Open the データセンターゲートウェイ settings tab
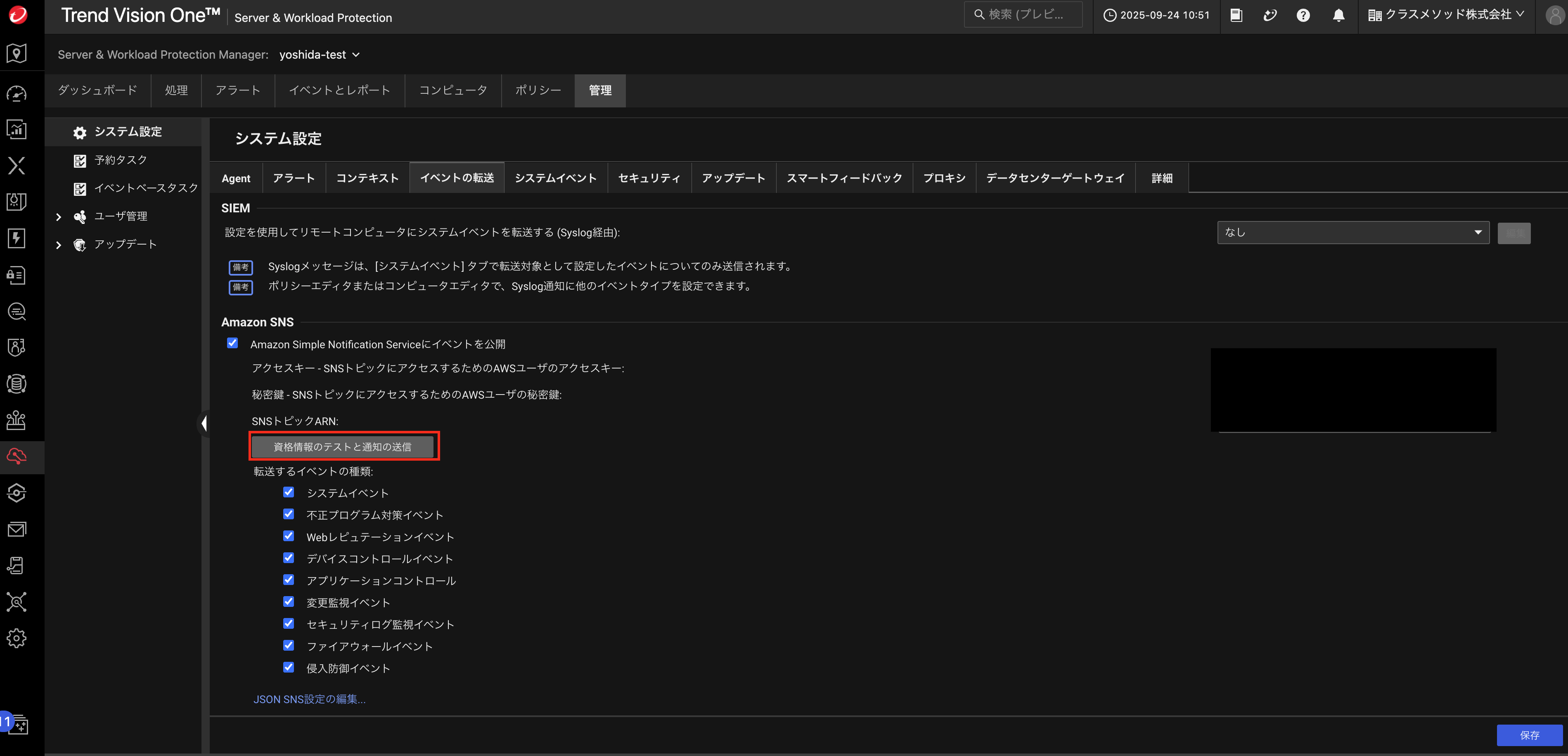Viewport: 1568px width, 756px height. click(1056, 178)
